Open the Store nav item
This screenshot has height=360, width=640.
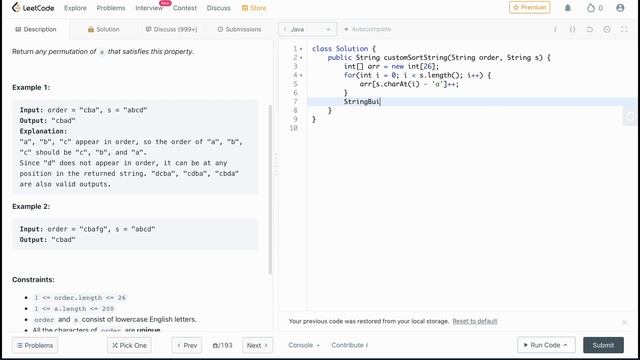point(254,8)
